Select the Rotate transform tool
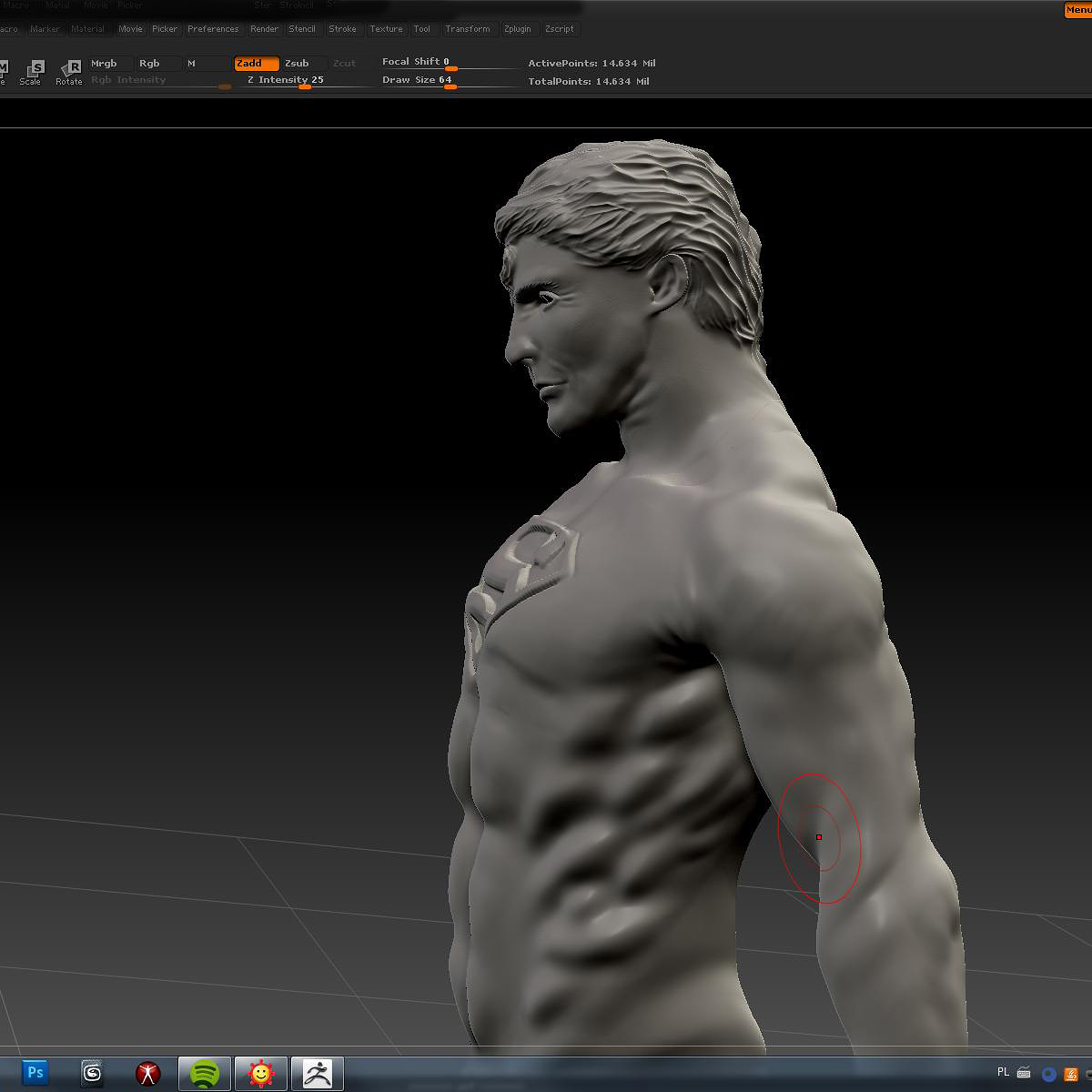The width and height of the screenshot is (1092, 1092). coord(70,73)
